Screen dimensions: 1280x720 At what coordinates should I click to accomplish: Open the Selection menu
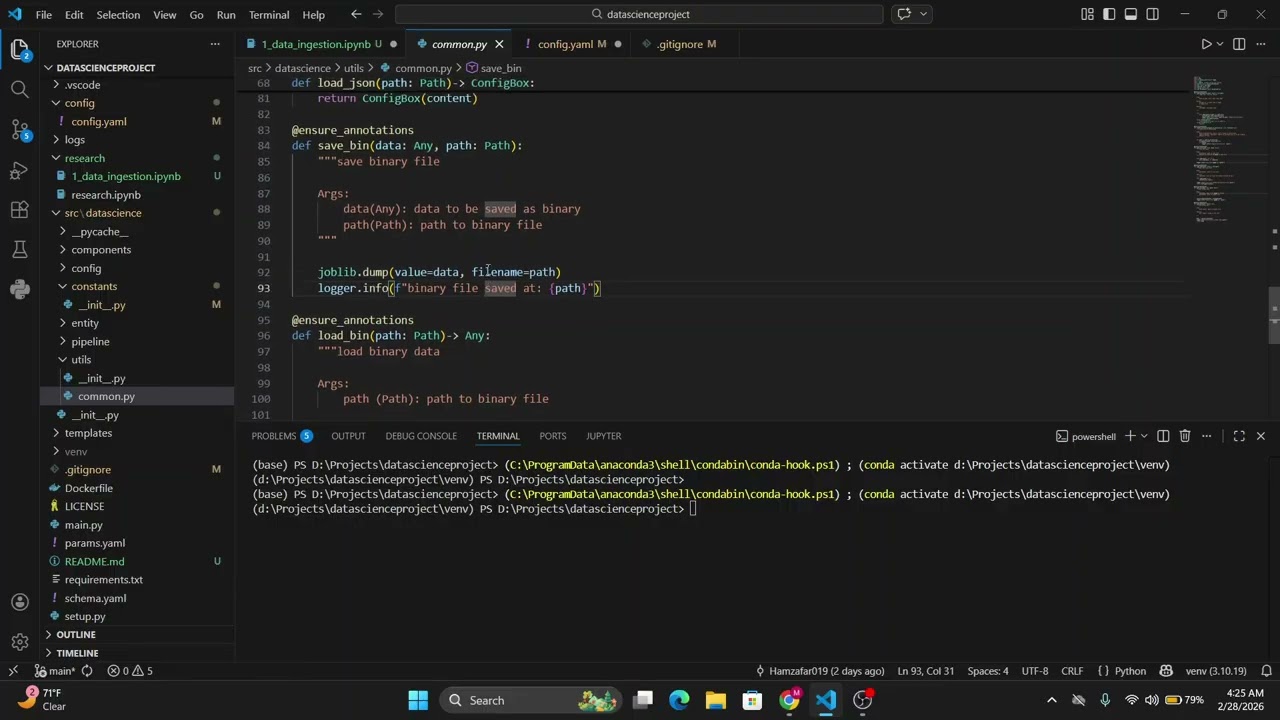(x=118, y=15)
